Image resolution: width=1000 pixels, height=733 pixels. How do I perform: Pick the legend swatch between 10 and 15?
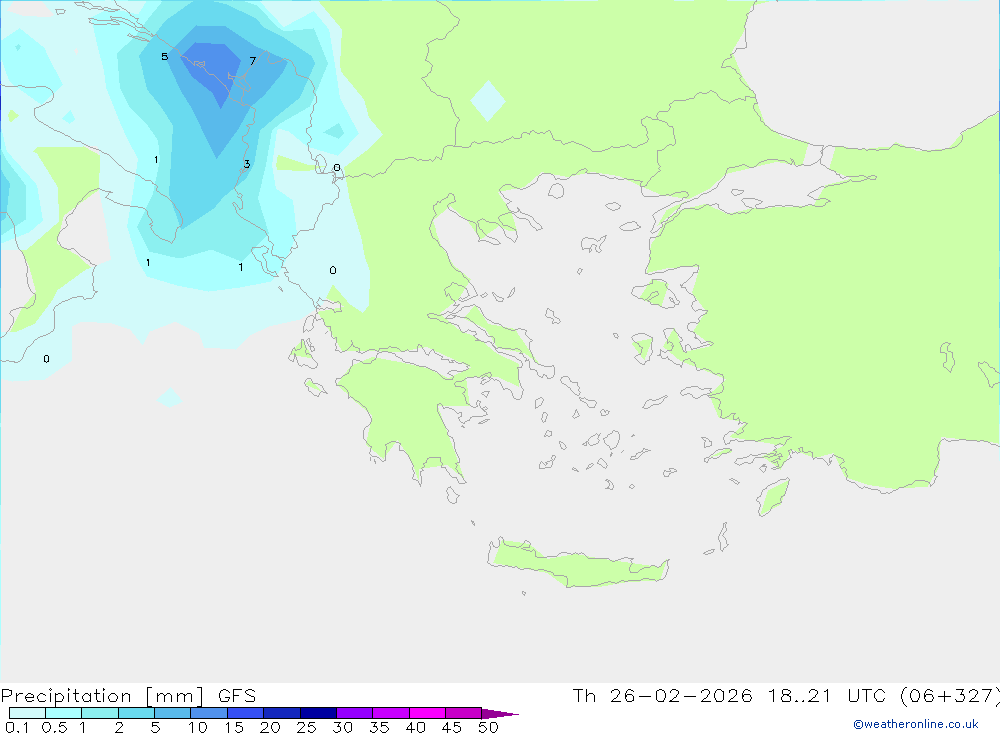209,713
